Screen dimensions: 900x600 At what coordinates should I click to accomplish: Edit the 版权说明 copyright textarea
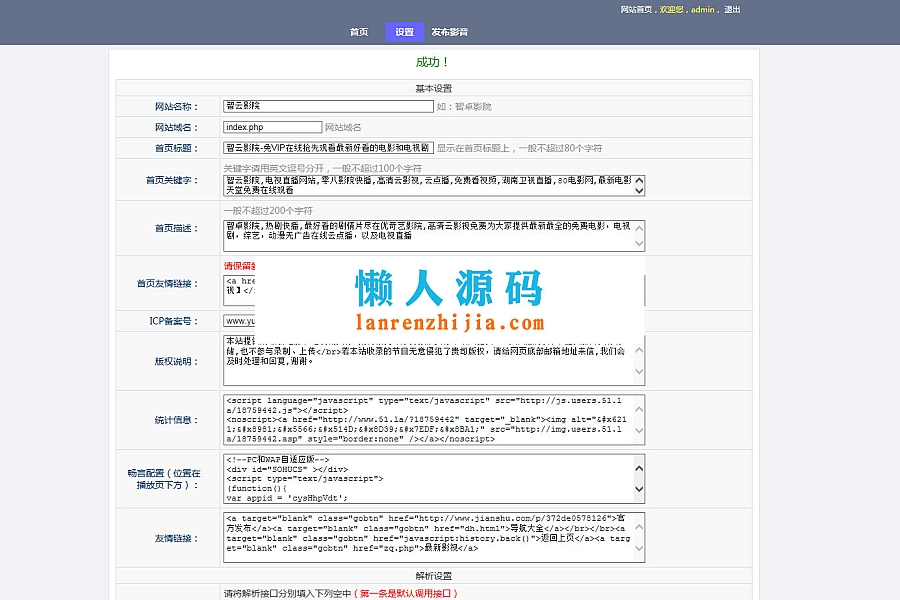coord(434,361)
